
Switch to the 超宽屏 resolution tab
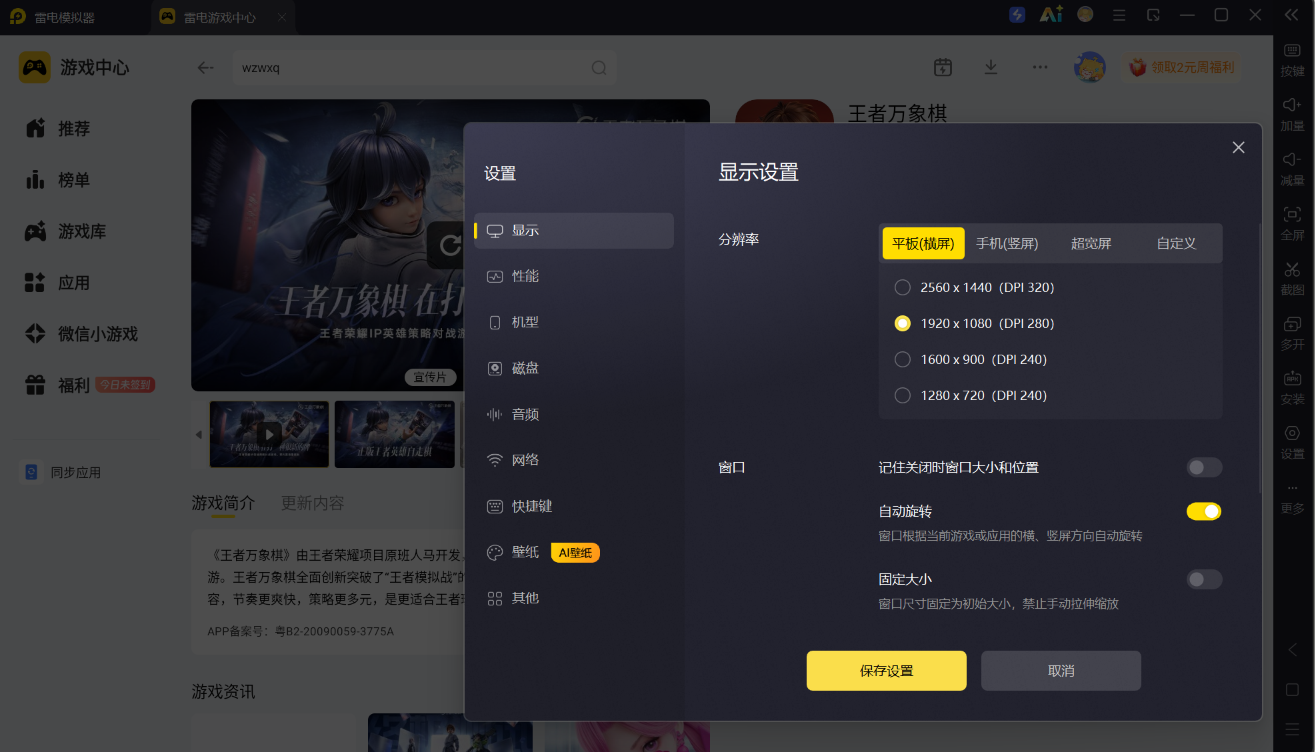(1091, 243)
